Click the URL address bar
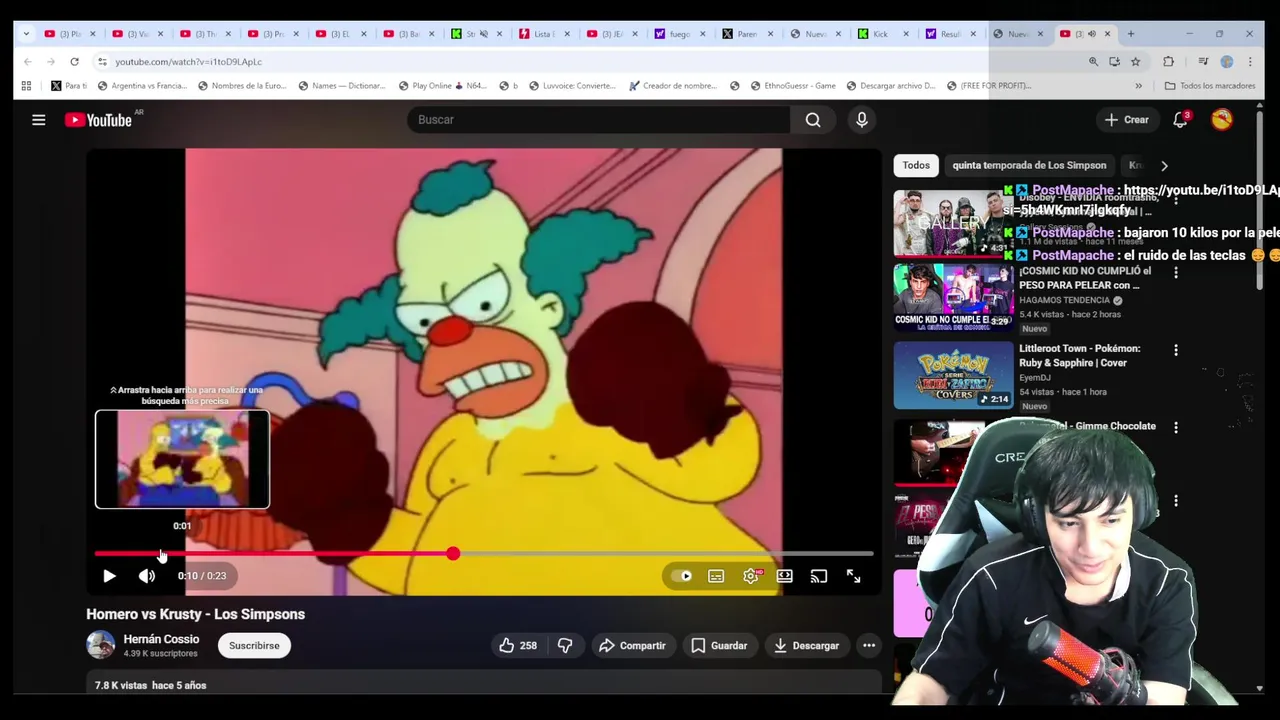The width and height of the screenshot is (1280, 720). click(x=590, y=62)
